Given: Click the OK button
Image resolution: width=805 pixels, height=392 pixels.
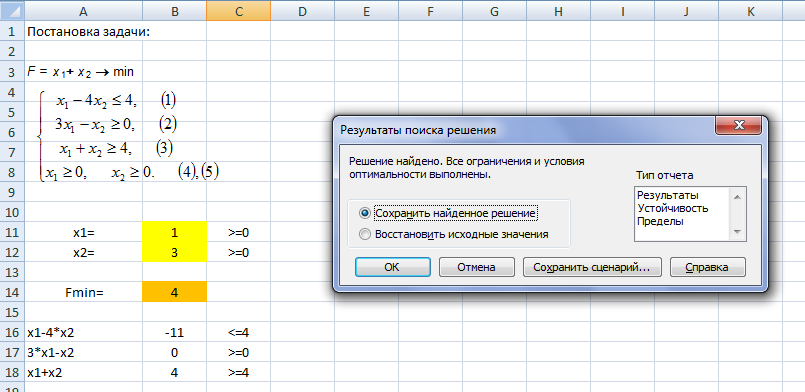Looking at the screenshot, I should [x=392, y=267].
